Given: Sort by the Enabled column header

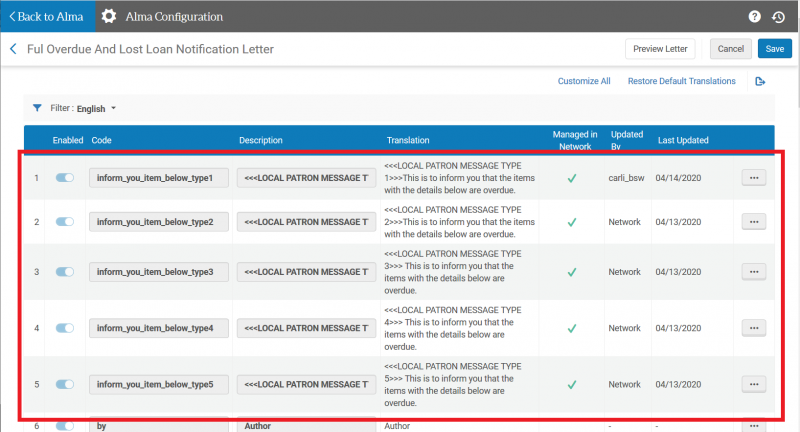Looking at the screenshot, I should (x=68, y=140).
